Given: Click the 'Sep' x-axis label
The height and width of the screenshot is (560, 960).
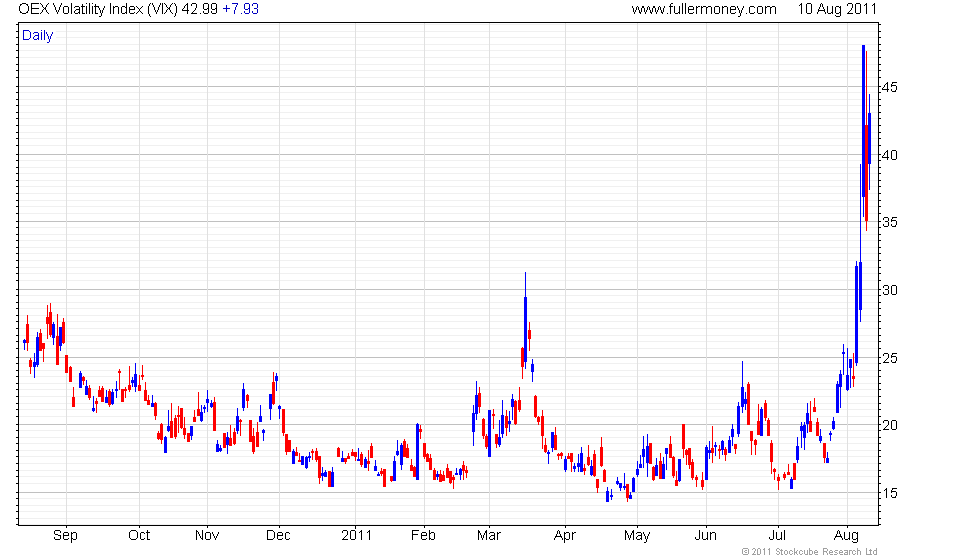Looking at the screenshot, I should coord(66,536).
